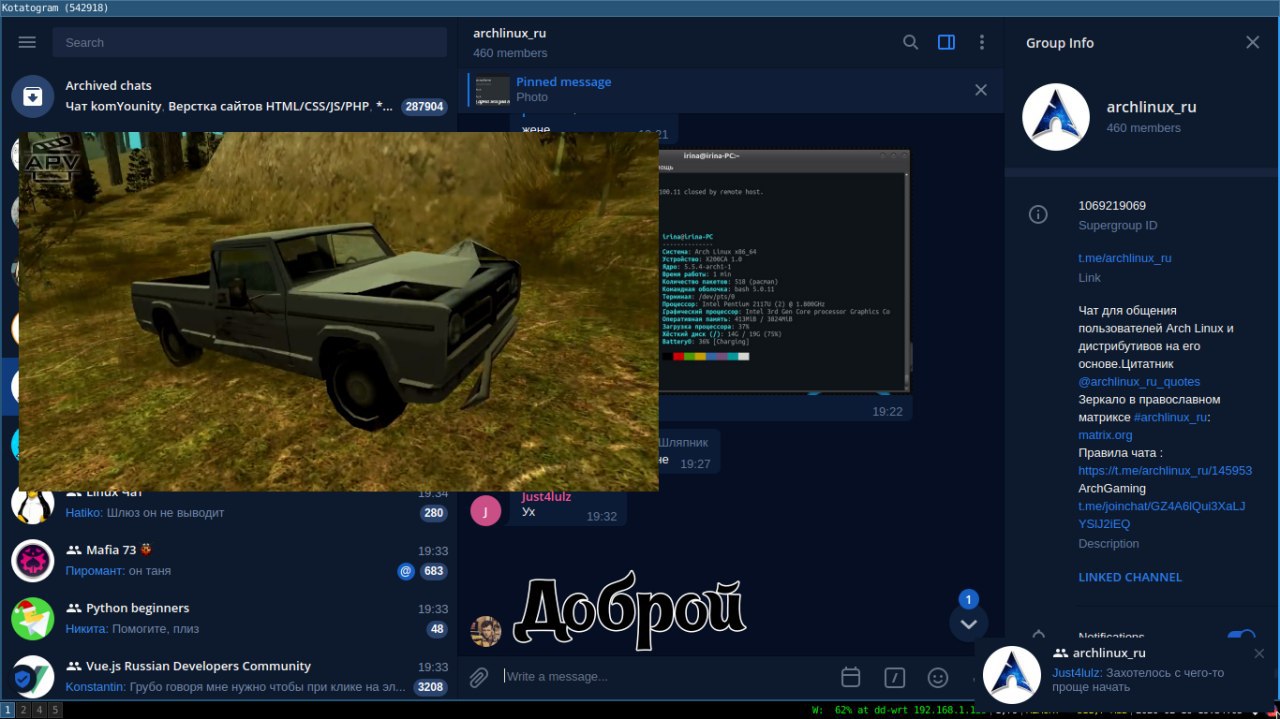
Task: Toggle the right info sidebar panel
Action: [946, 42]
